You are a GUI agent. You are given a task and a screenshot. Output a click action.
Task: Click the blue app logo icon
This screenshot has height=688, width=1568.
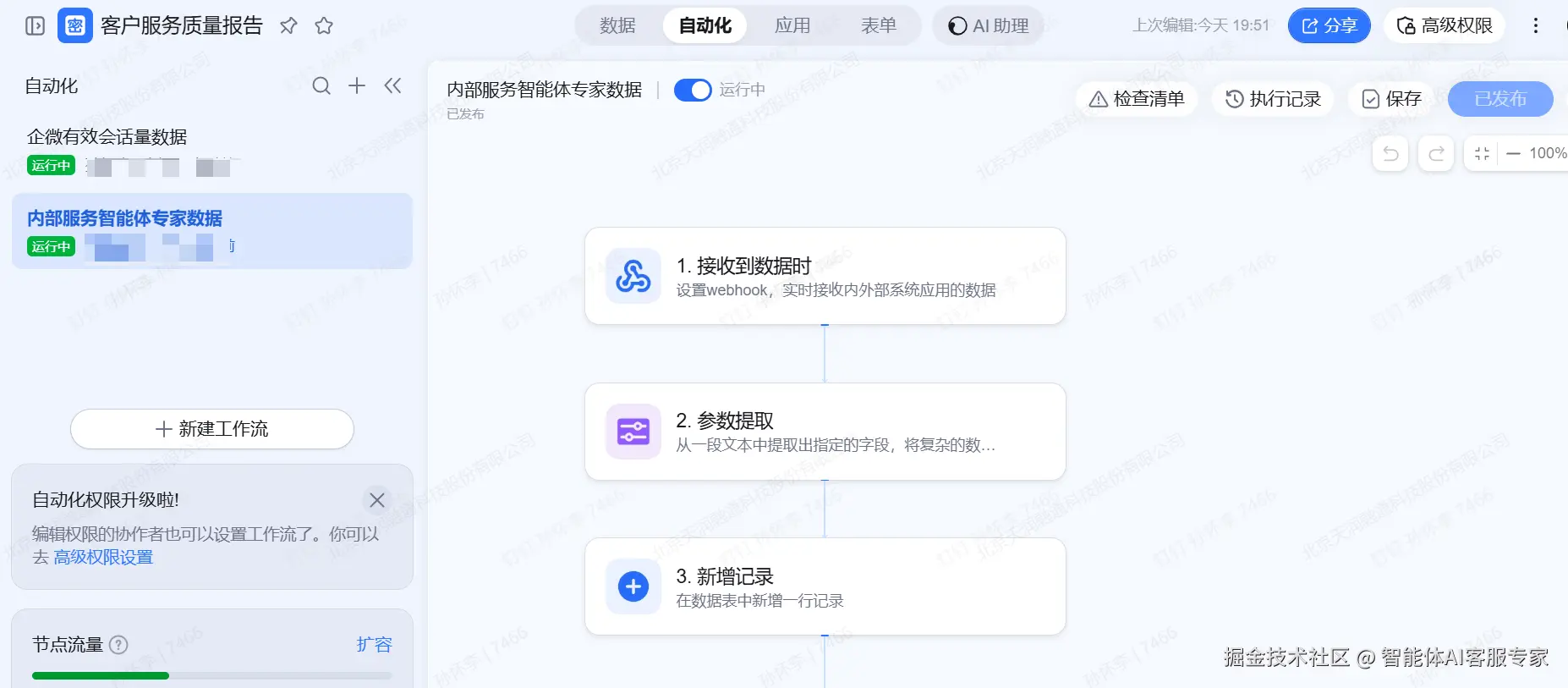tap(75, 26)
